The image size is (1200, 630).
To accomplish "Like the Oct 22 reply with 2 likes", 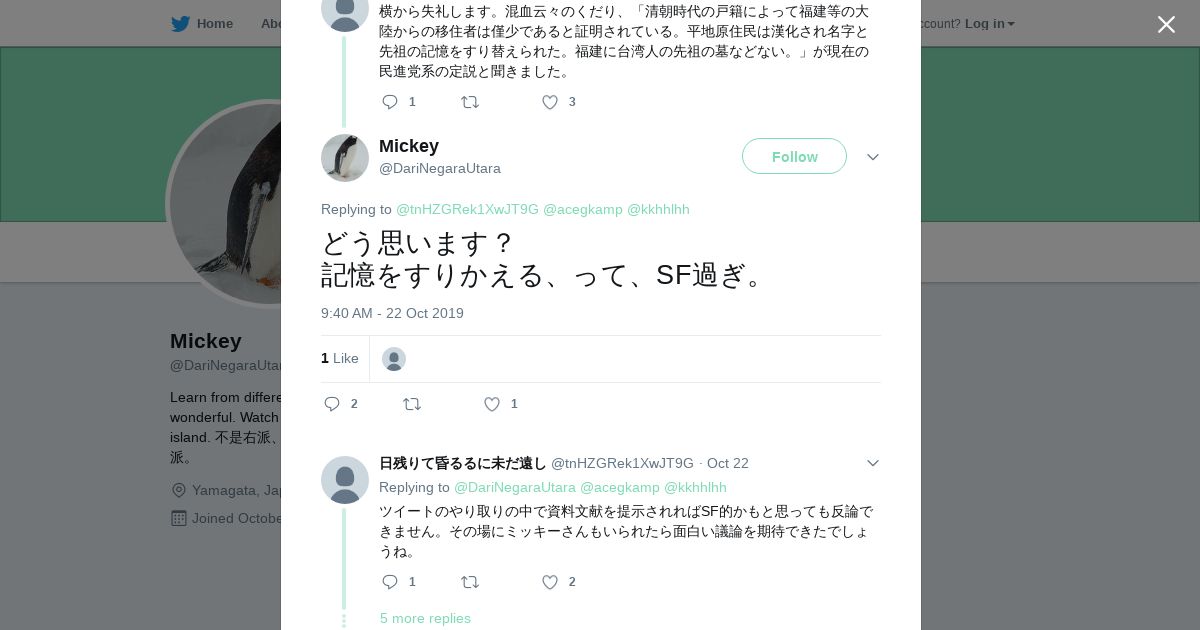I will coord(550,582).
